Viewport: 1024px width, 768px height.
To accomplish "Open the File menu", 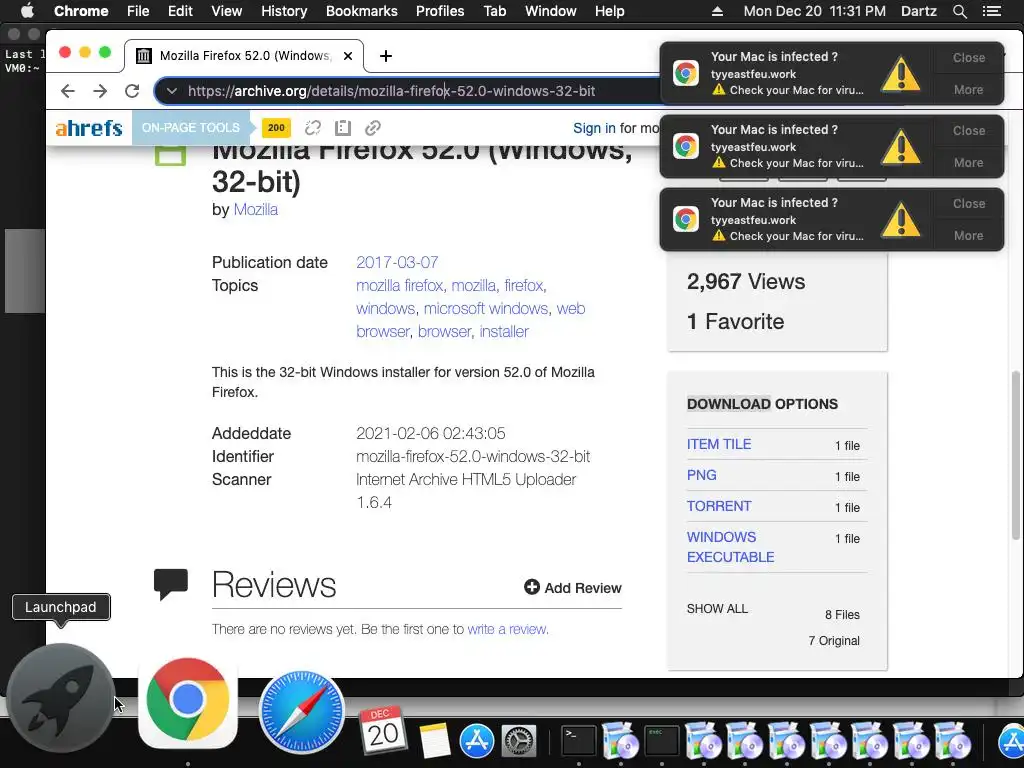I will [x=138, y=11].
